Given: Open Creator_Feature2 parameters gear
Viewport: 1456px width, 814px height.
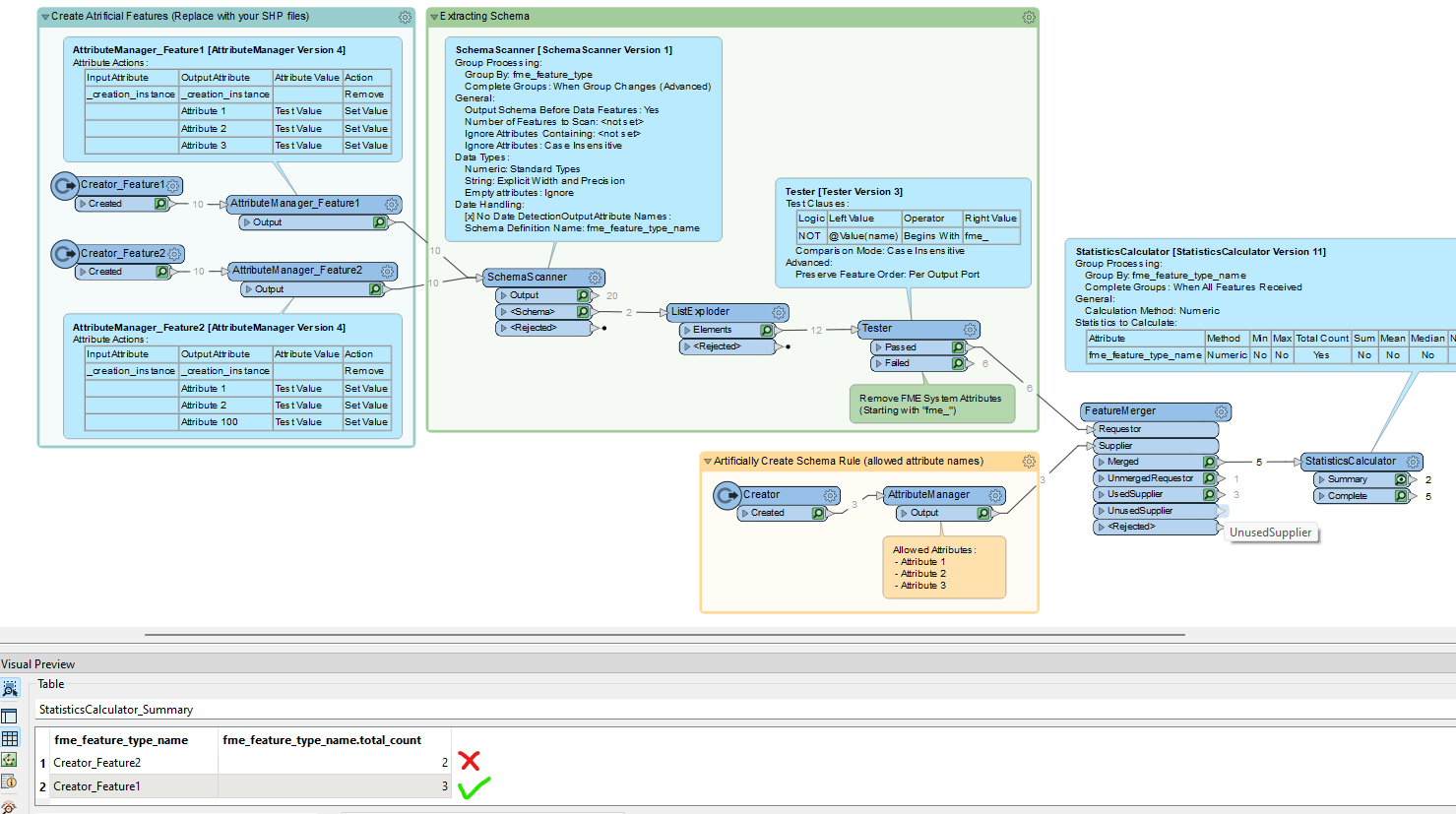Looking at the screenshot, I should click(174, 254).
